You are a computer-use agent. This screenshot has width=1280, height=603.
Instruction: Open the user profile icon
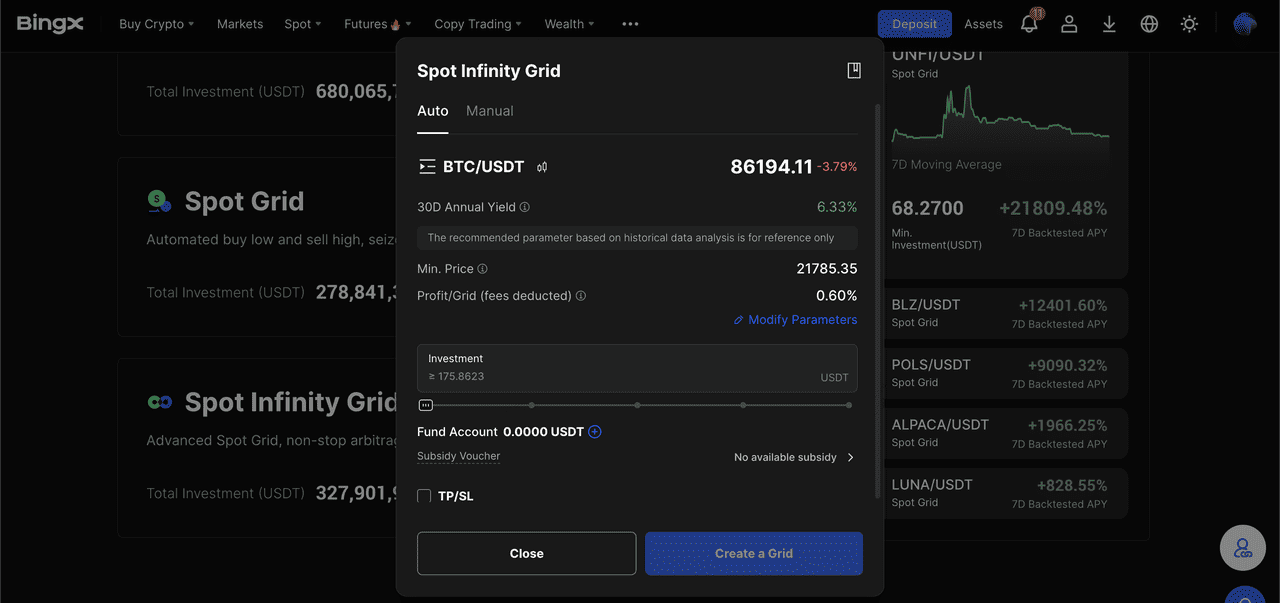[1069, 23]
